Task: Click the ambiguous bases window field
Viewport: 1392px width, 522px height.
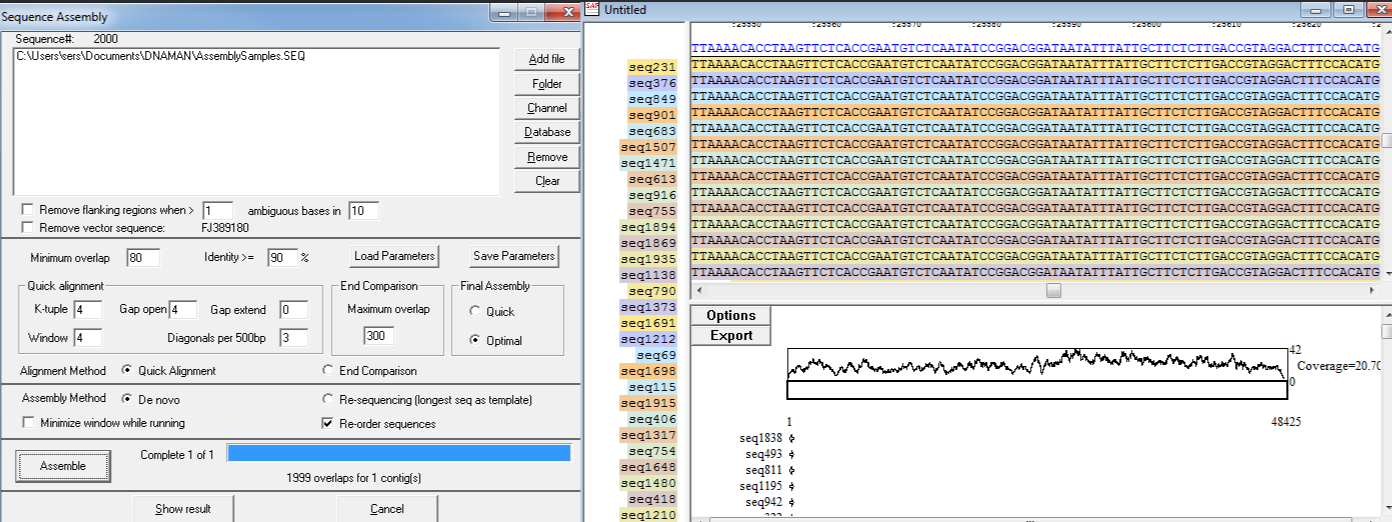Action: click(364, 211)
